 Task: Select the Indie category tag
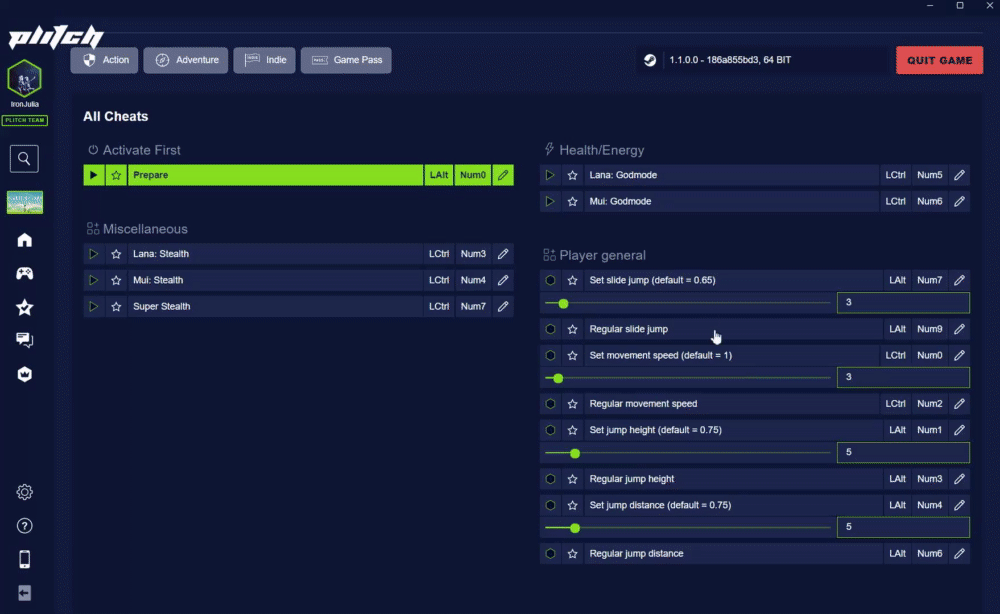pyautogui.click(x=265, y=60)
